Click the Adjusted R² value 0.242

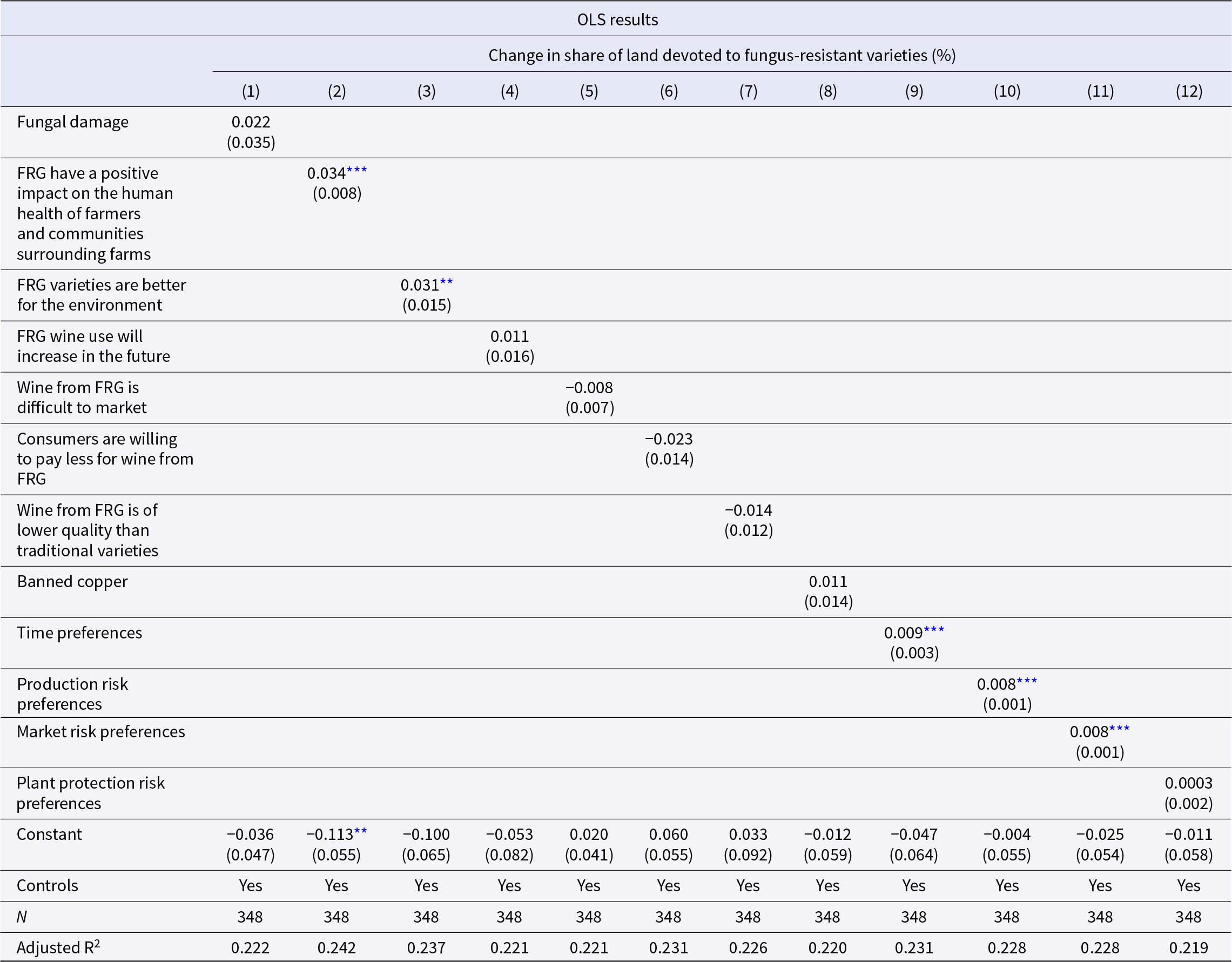tap(336, 948)
